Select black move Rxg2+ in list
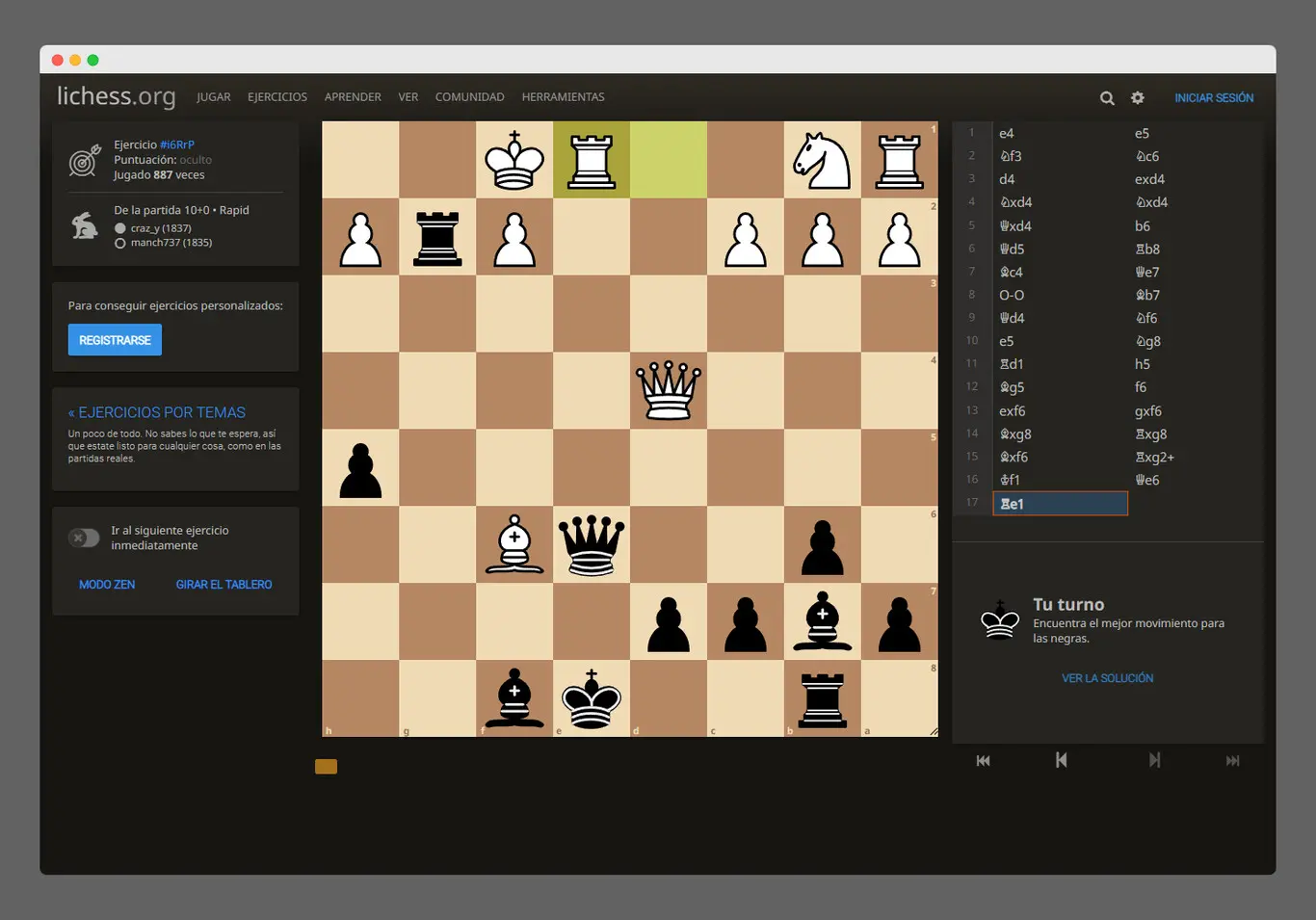Image resolution: width=1316 pixels, height=920 pixels. click(1196, 457)
